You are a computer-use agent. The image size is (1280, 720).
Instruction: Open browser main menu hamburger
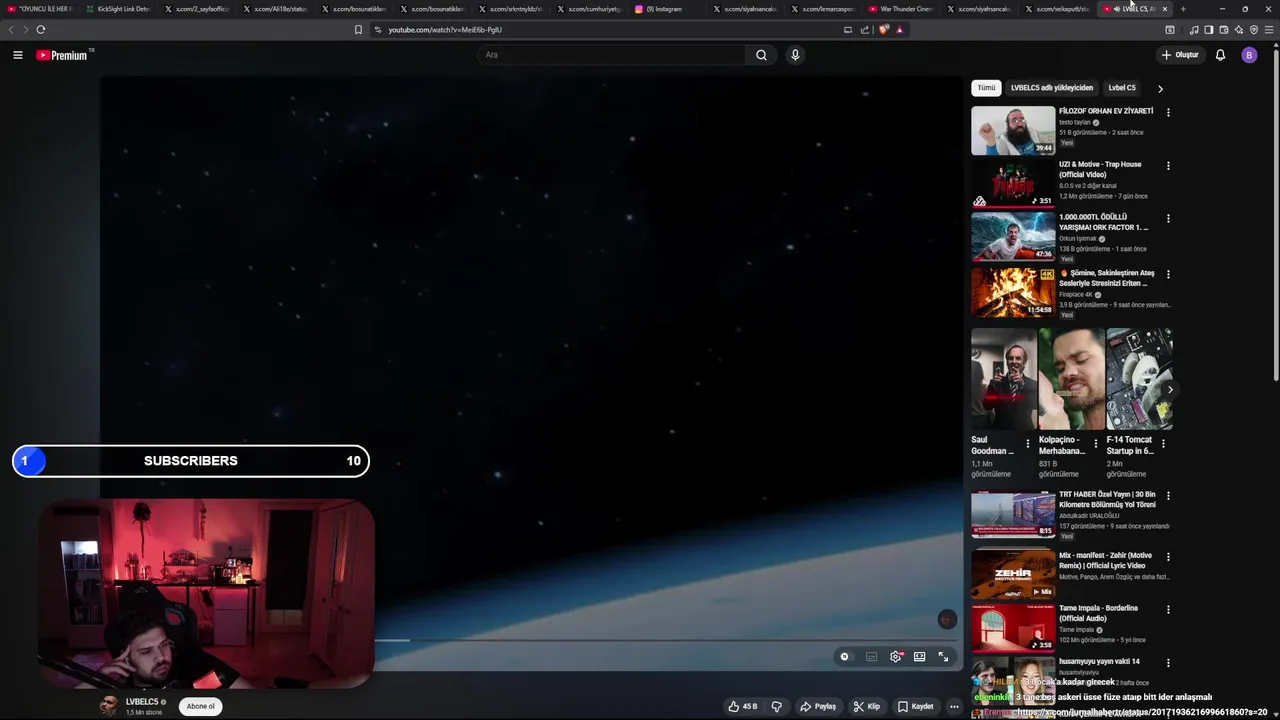[1270, 30]
